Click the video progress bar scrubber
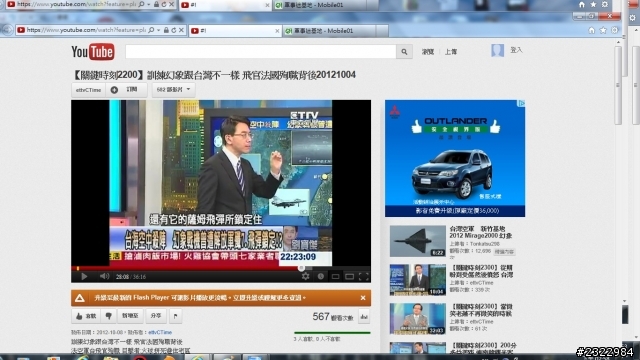The width and height of the screenshot is (640, 360). [x=301, y=268]
